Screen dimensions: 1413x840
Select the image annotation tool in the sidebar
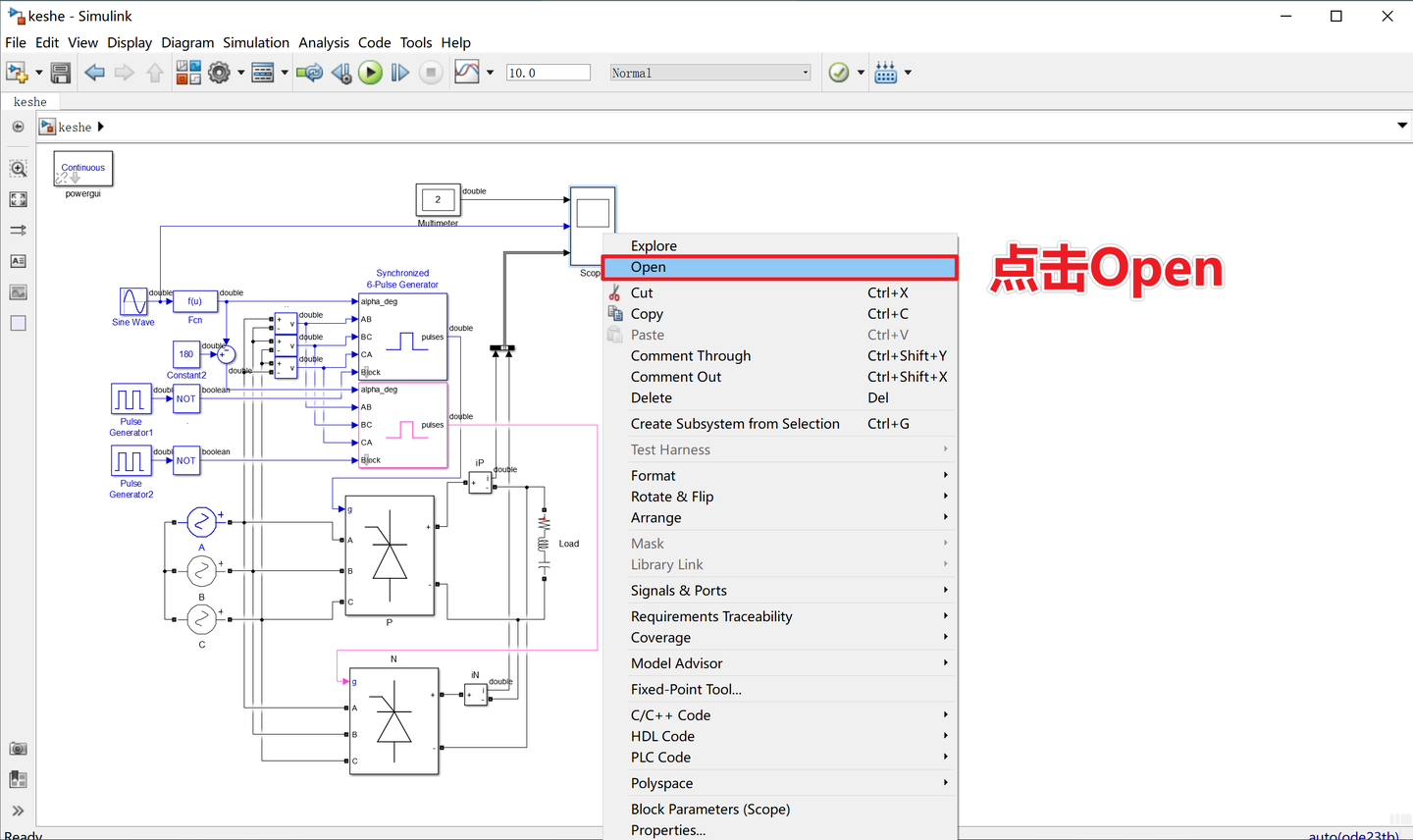18,291
